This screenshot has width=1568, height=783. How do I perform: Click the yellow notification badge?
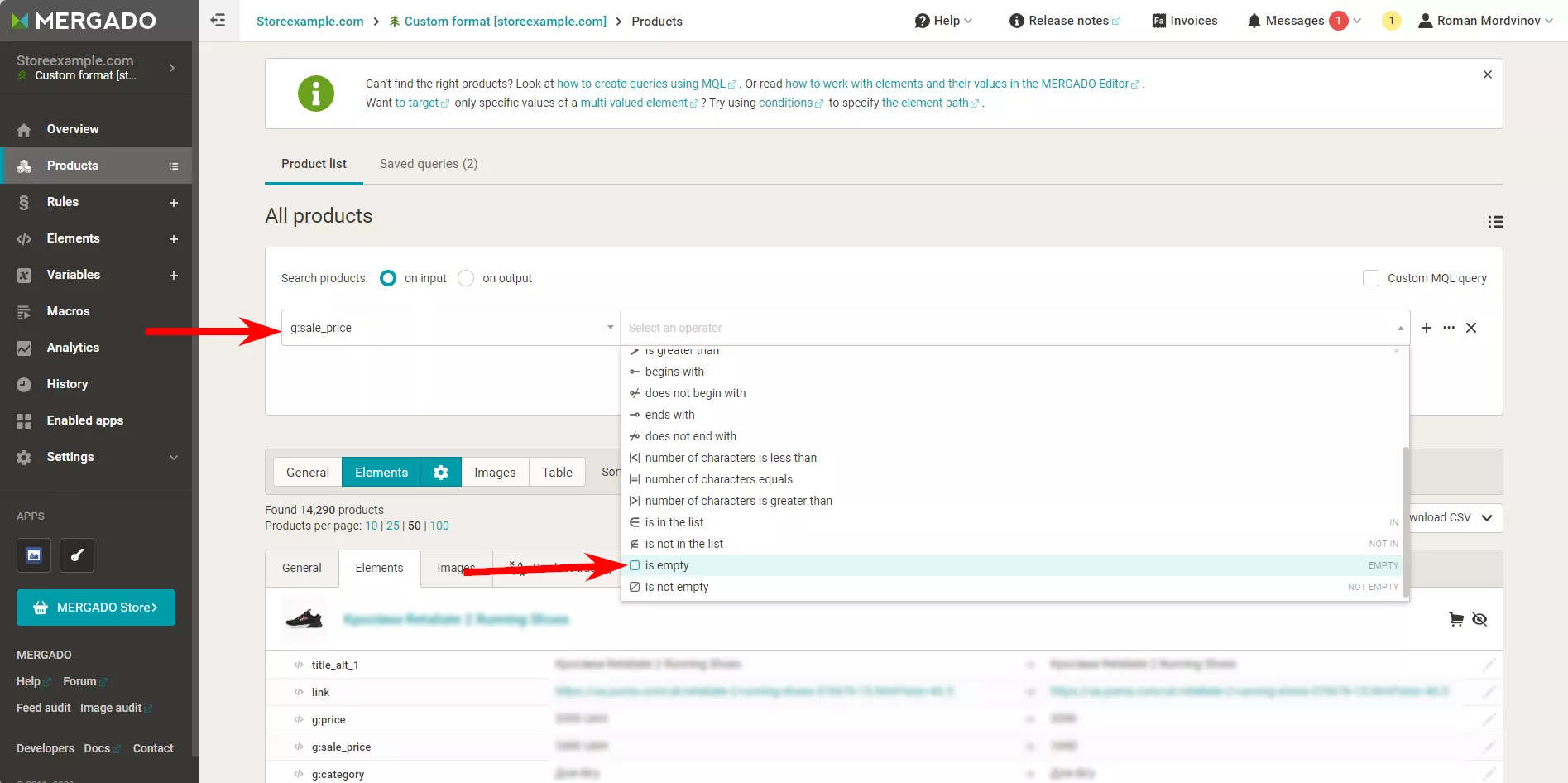pyautogui.click(x=1392, y=21)
